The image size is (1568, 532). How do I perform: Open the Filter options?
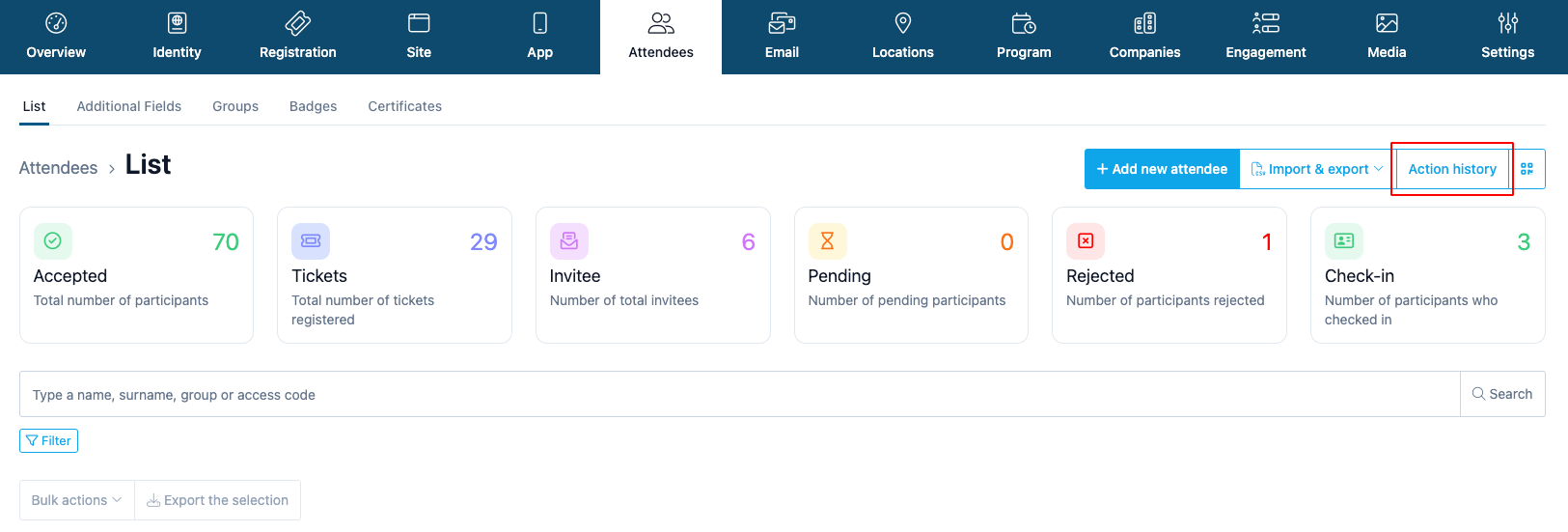tap(48, 440)
